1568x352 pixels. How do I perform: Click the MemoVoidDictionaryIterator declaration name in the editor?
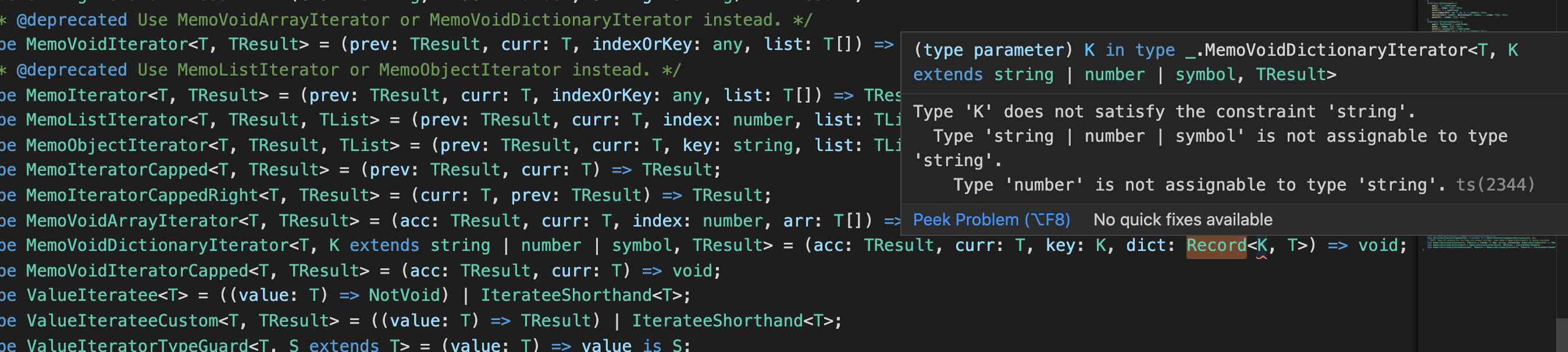point(157,245)
